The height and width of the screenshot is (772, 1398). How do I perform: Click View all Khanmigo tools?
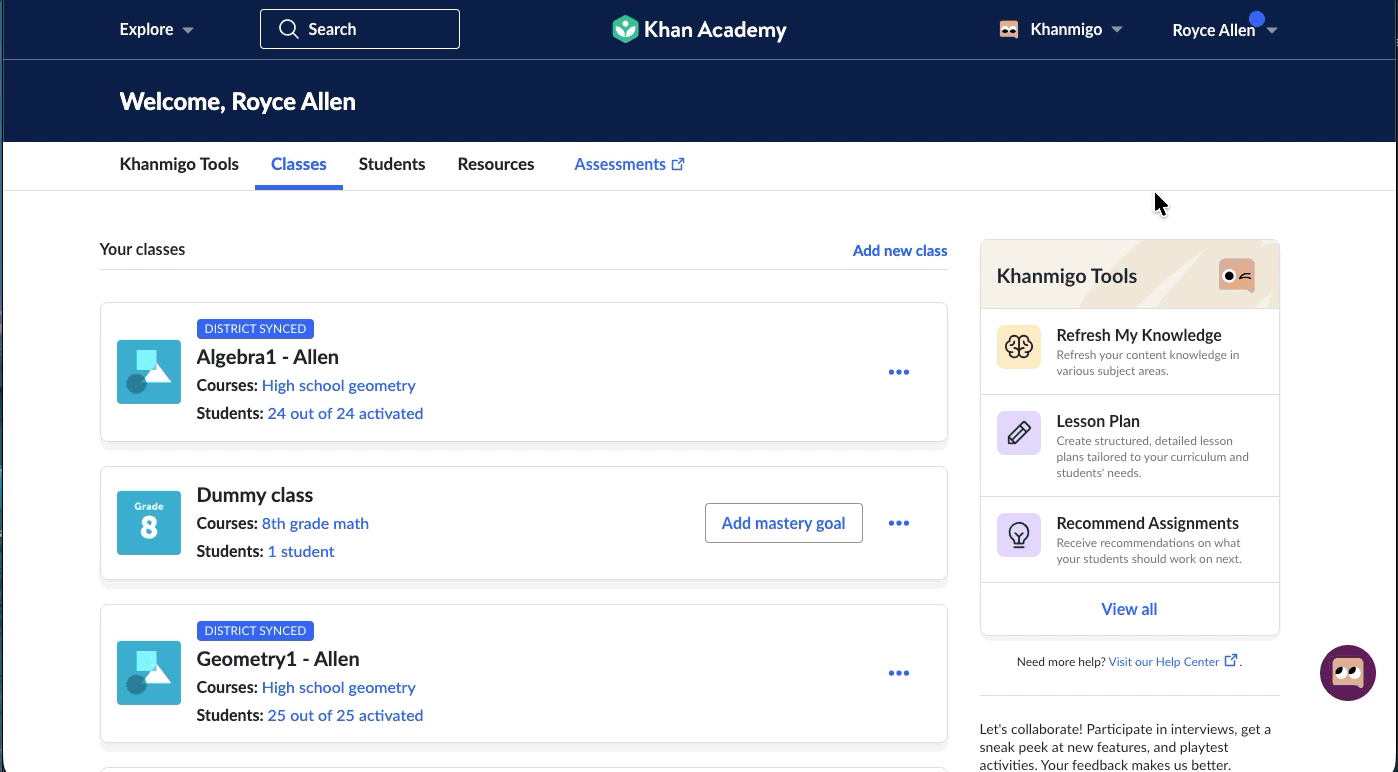point(1130,609)
